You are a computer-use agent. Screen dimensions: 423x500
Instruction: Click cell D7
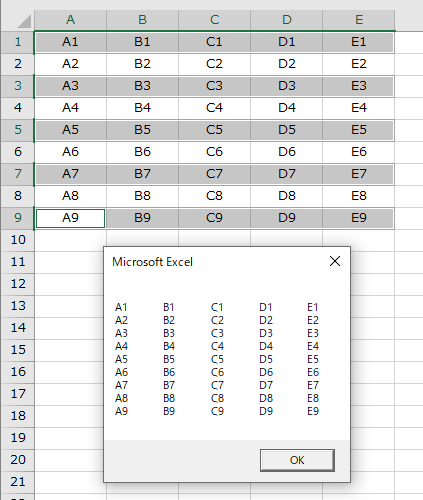287,174
